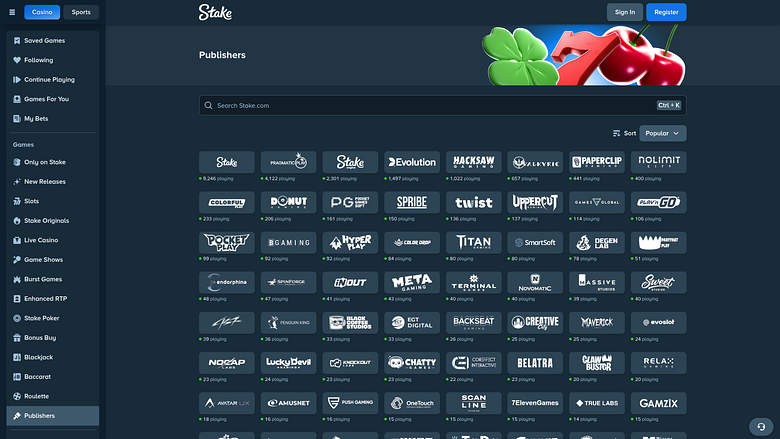The image size is (780, 439).
Task: Click the Roulette wheel icon
Action: 17,396
